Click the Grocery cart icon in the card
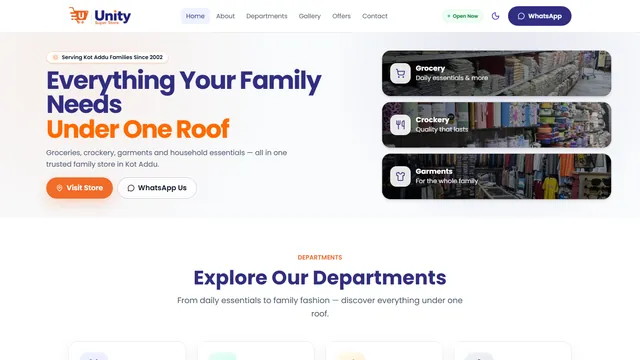The width and height of the screenshot is (640, 360). pyautogui.click(x=400, y=73)
